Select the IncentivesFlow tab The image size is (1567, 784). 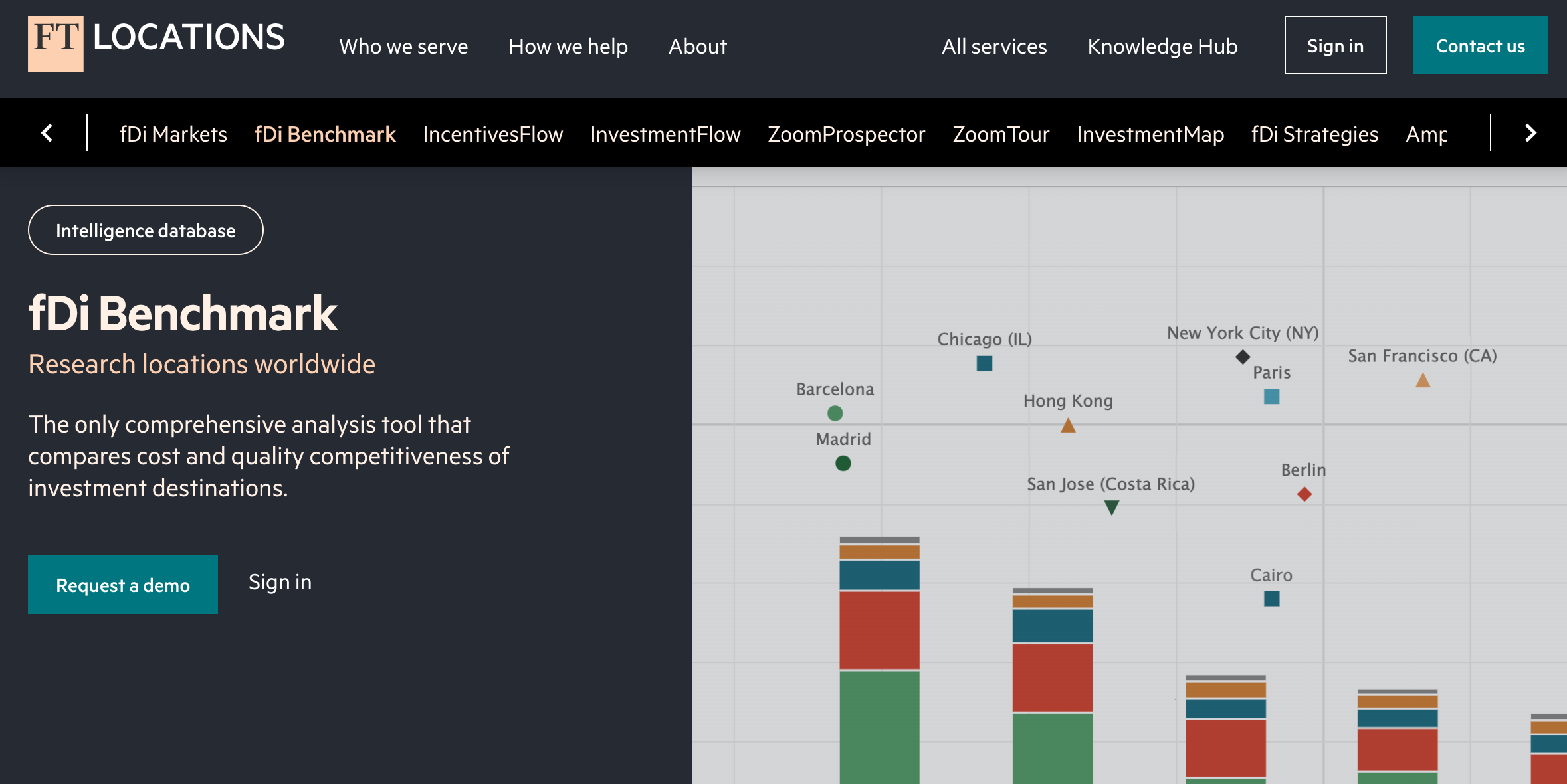point(492,134)
